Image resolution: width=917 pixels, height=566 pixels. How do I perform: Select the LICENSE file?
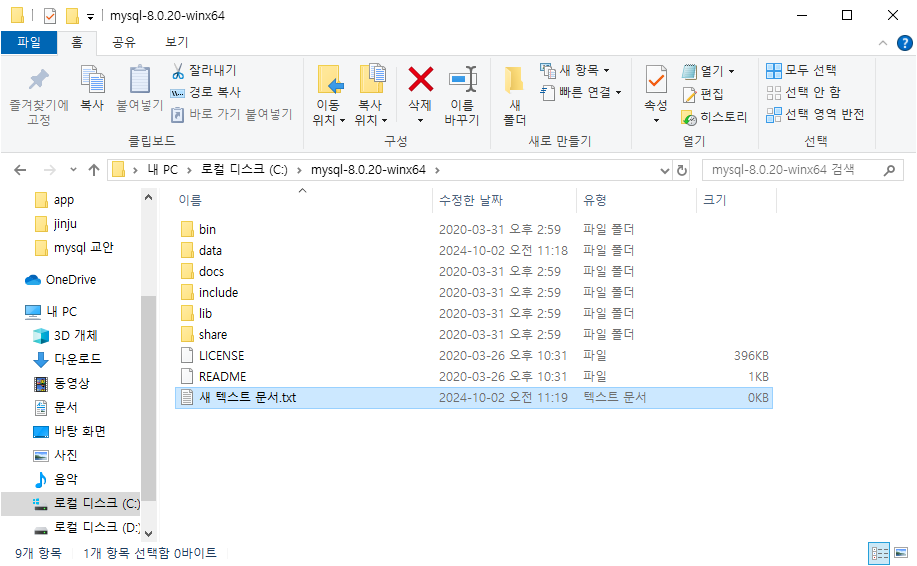tap(474, 356)
